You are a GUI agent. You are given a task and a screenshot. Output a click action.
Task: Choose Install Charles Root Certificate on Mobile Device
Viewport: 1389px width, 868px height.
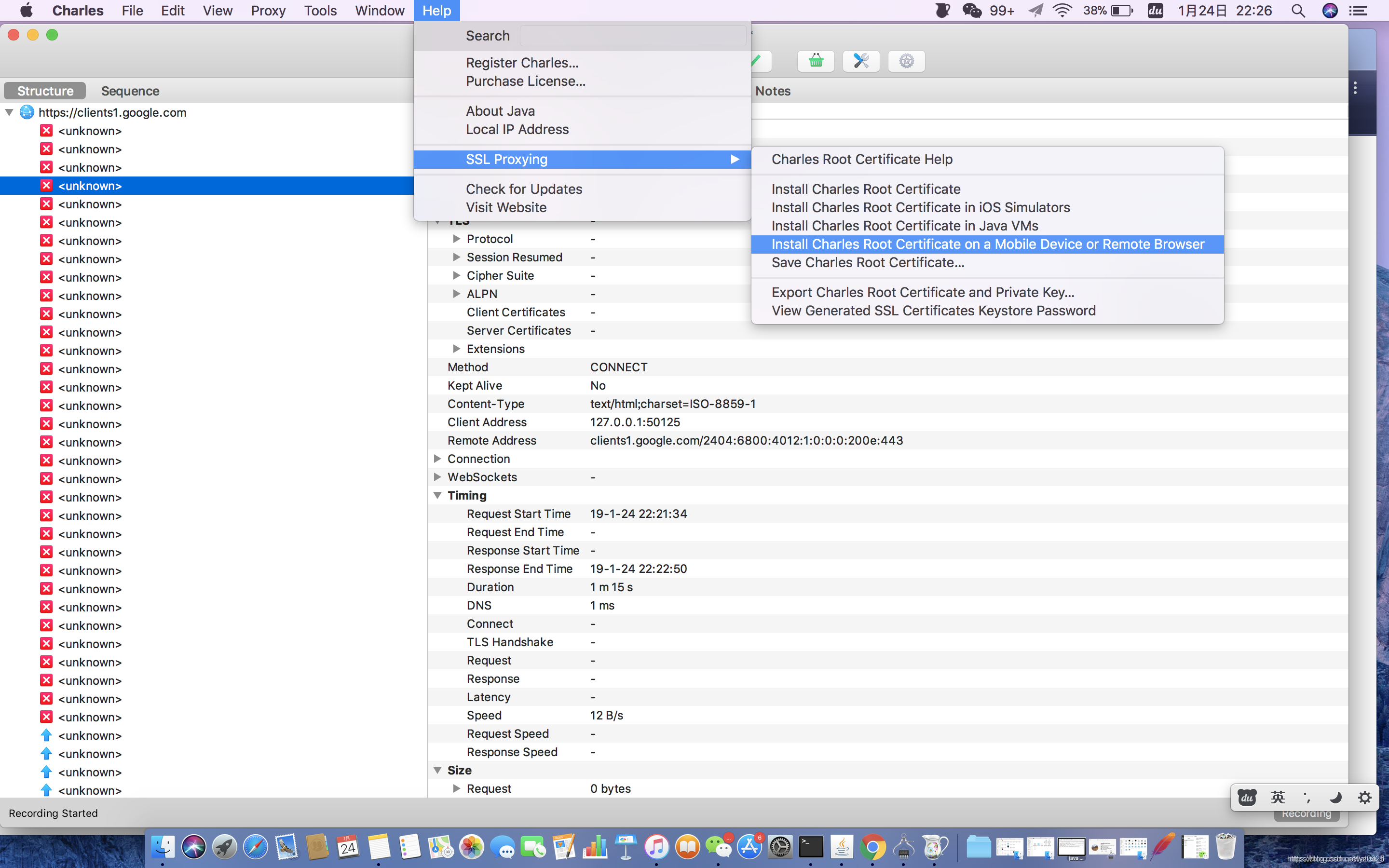point(987,244)
